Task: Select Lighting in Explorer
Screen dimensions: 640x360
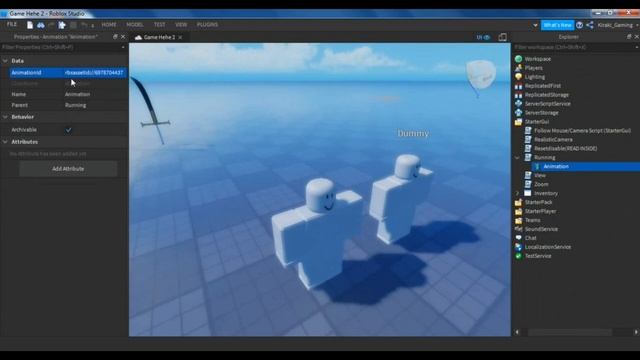Action: [535, 77]
